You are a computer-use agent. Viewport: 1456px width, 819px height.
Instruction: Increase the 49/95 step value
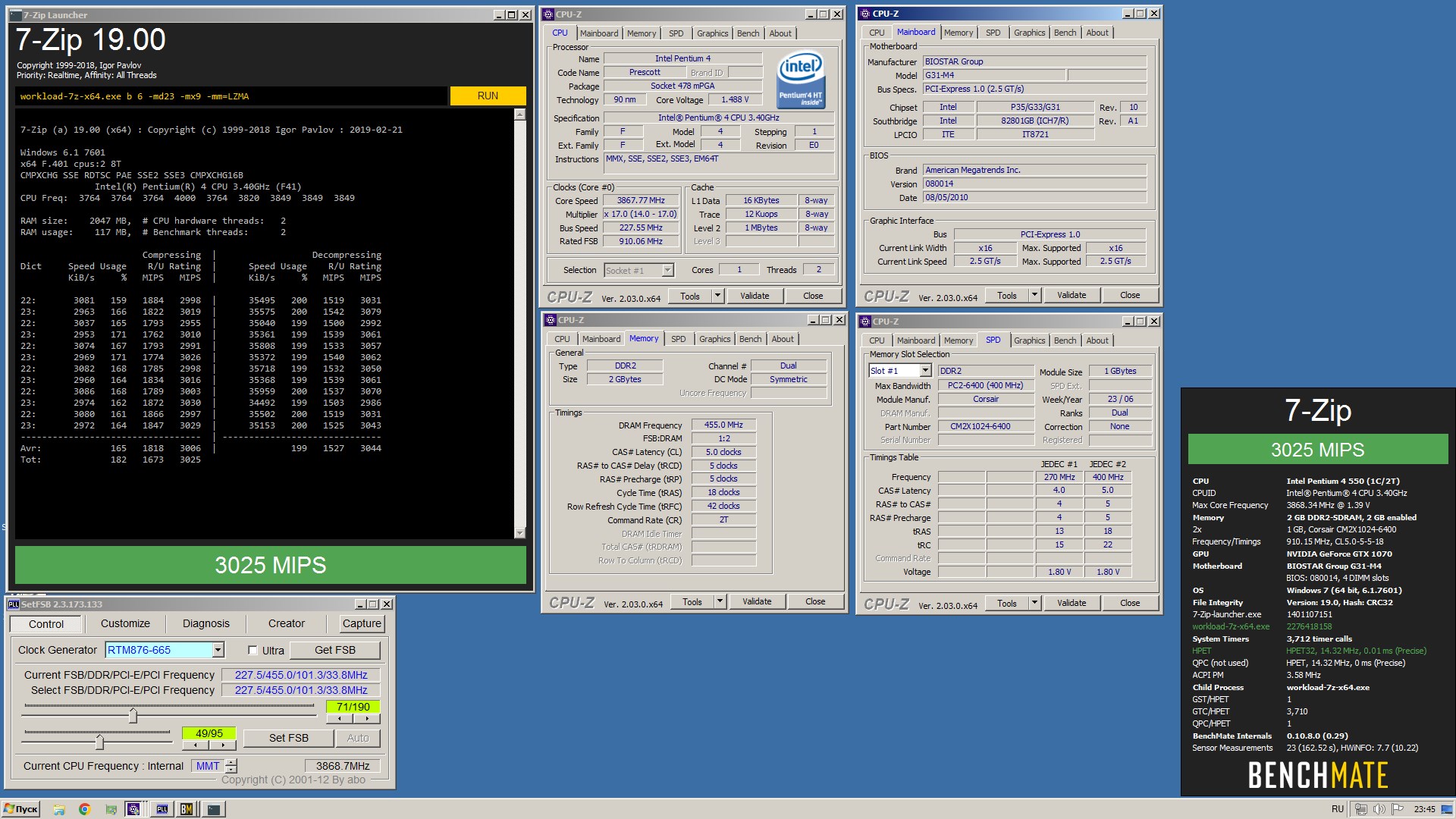pyautogui.click(x=223, y=745)
